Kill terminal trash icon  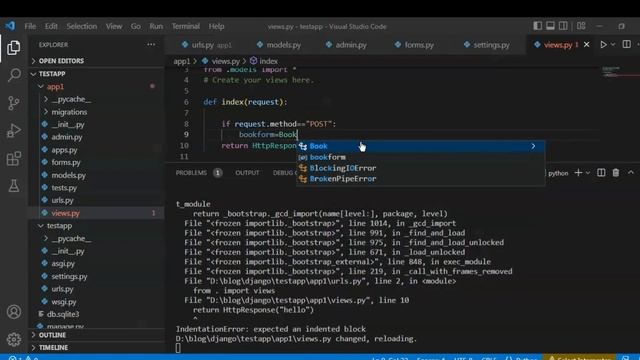click(x=616, y=173)
